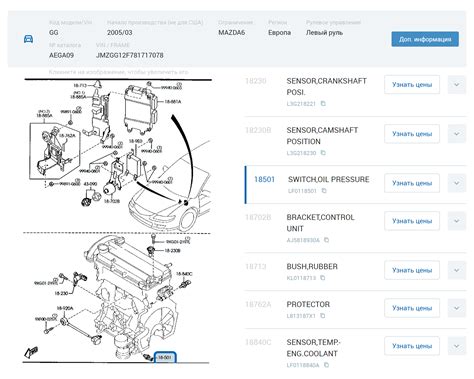Click Узнать цены for PROTECTOR
This screenshot has height=379, width=474.
point(412,308)
